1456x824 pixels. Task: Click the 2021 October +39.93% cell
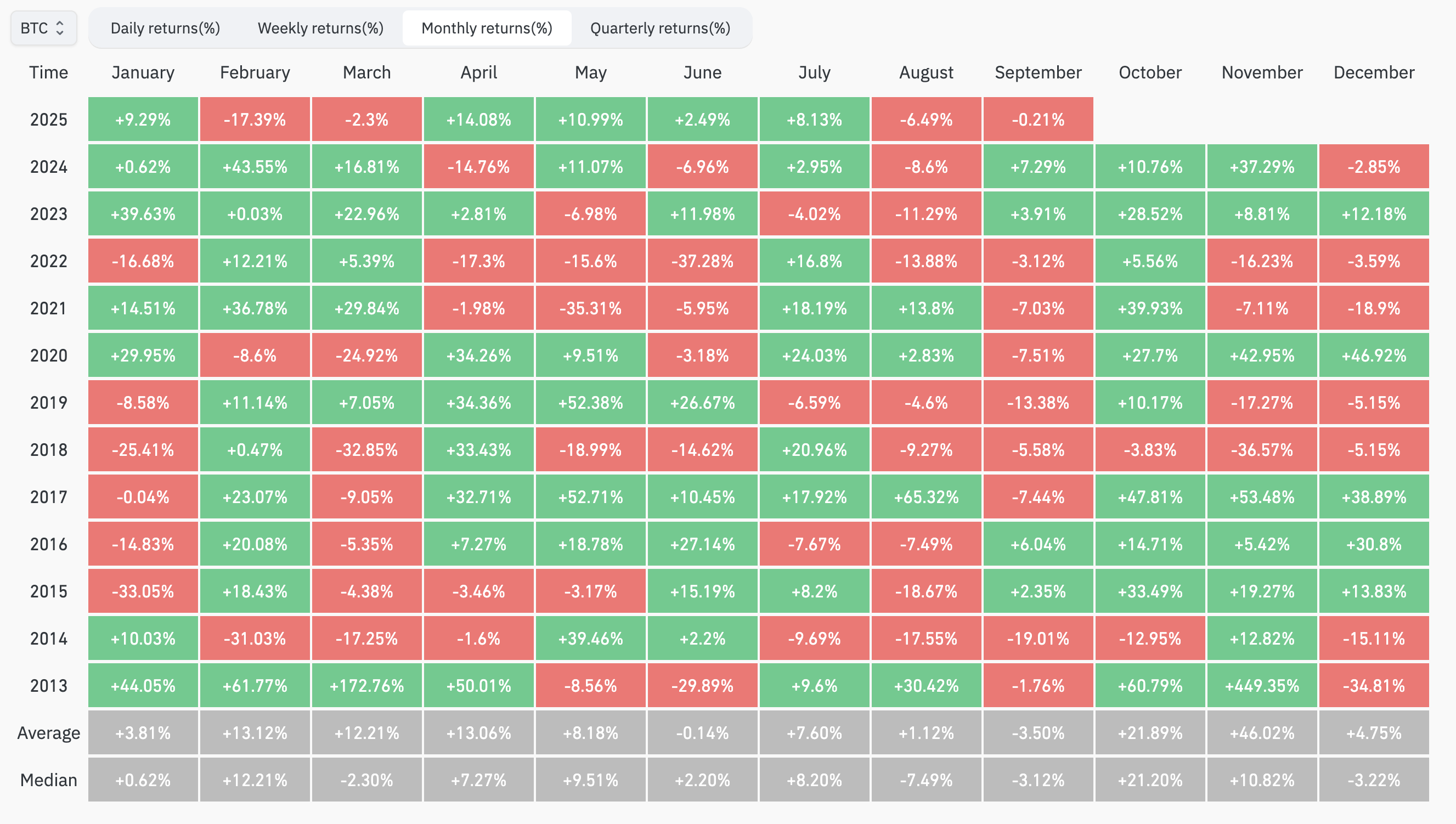(x=1149, y=308)
